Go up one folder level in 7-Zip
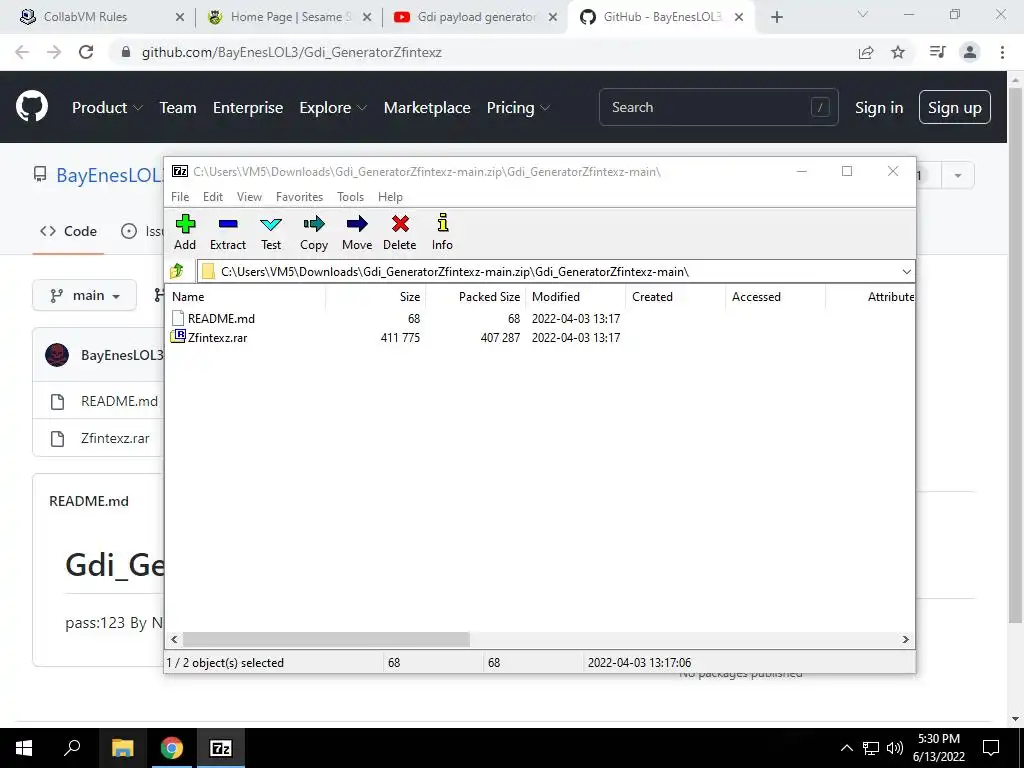This screenshot has width=1024, height=768. pos(177,271)
